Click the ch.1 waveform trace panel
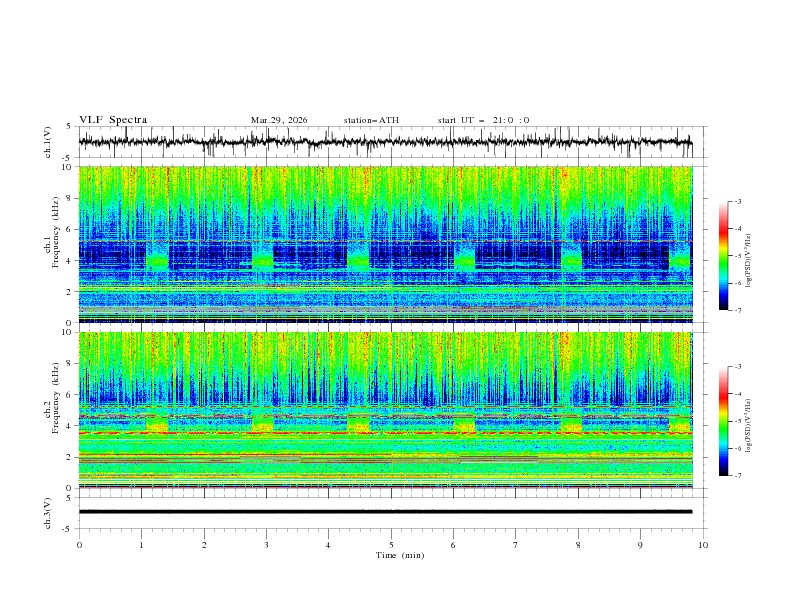 coord(392,142)
